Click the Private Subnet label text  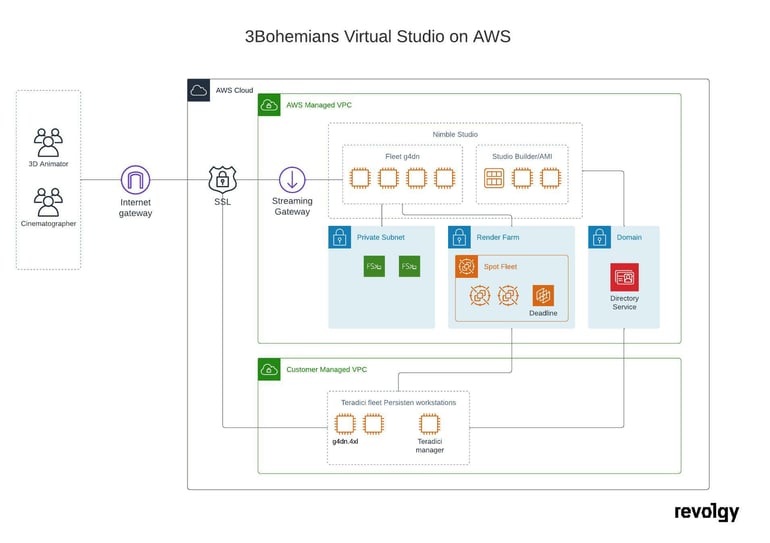click(x=381, y=237)
